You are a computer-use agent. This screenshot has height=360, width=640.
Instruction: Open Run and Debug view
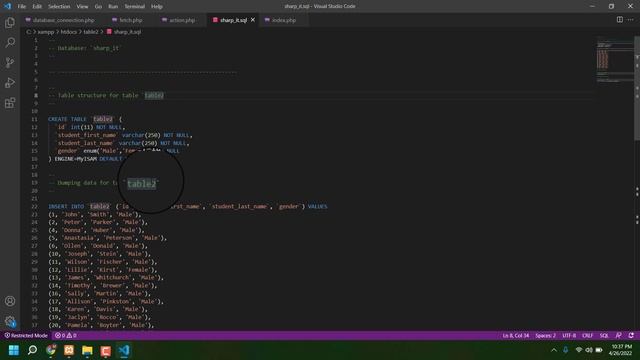(x=10, y=82)
